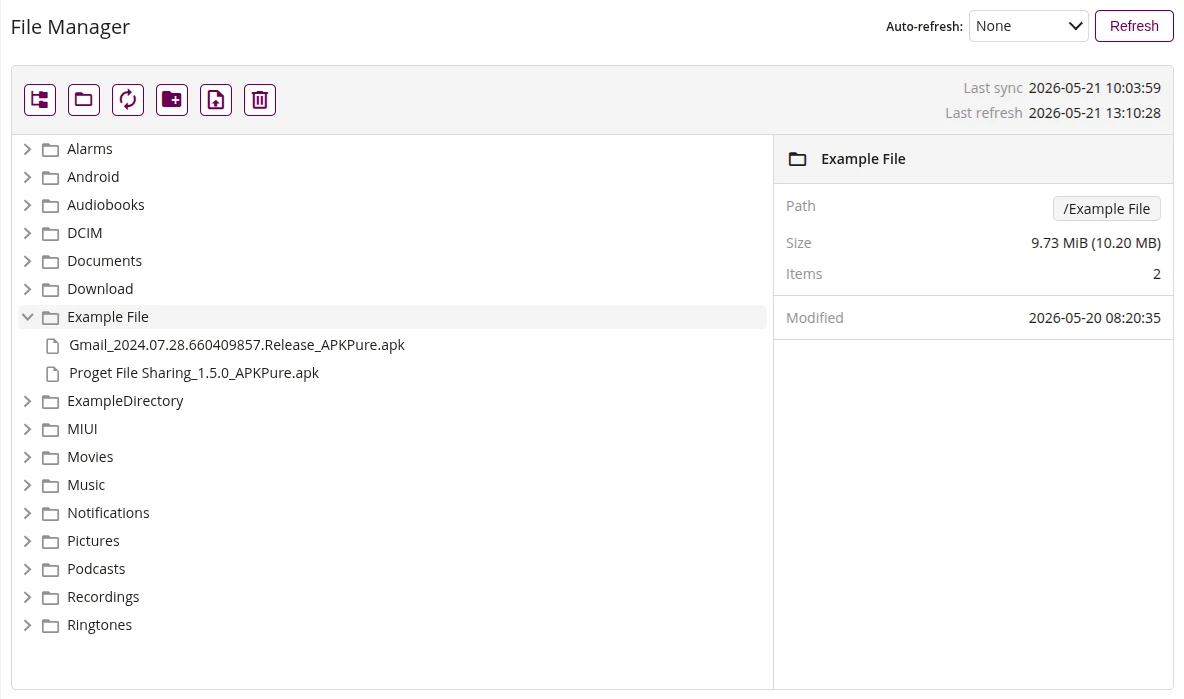
Task: Click the Alarms folder icon
Action: click(51, 150)
